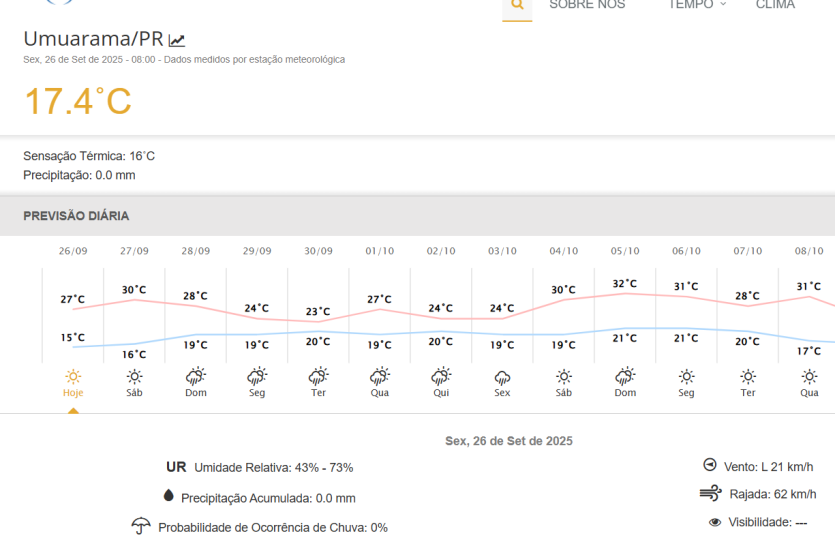The height and width of the screenshot is (557, 835).
Task: Select Sunday 28/09 rain forecast icon
Action: click(196, 377)
